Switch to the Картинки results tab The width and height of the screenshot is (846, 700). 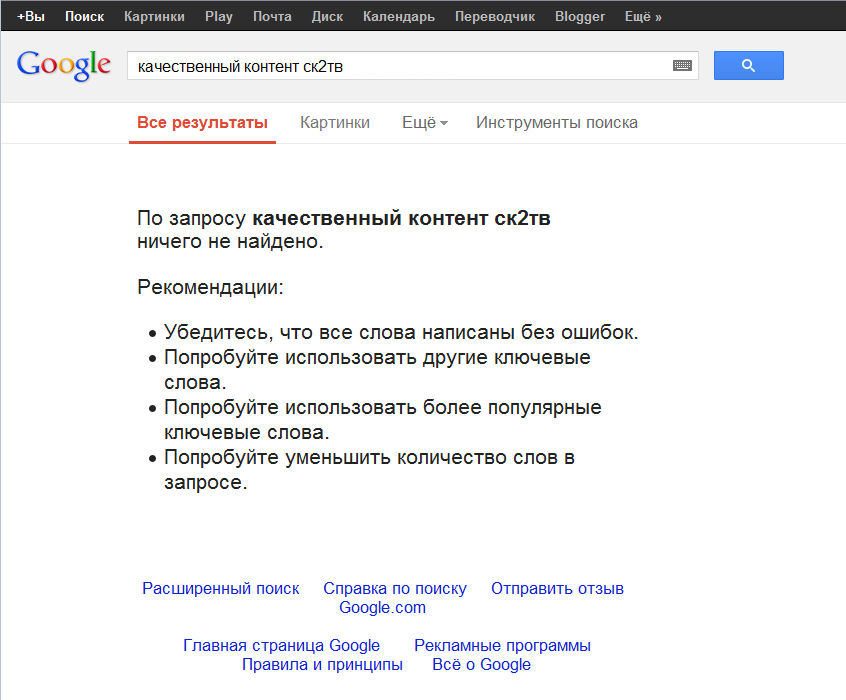coord(335,123)
